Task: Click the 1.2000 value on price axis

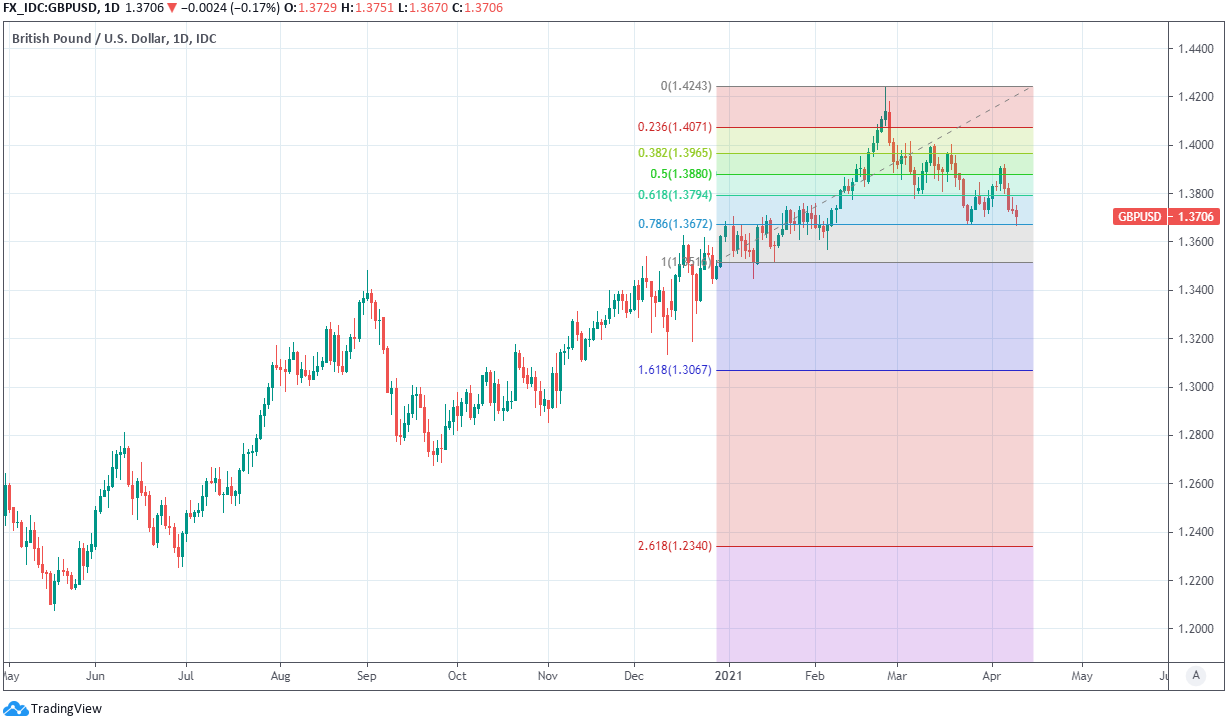Action: pyautogui.click(x=1195, y=629)
